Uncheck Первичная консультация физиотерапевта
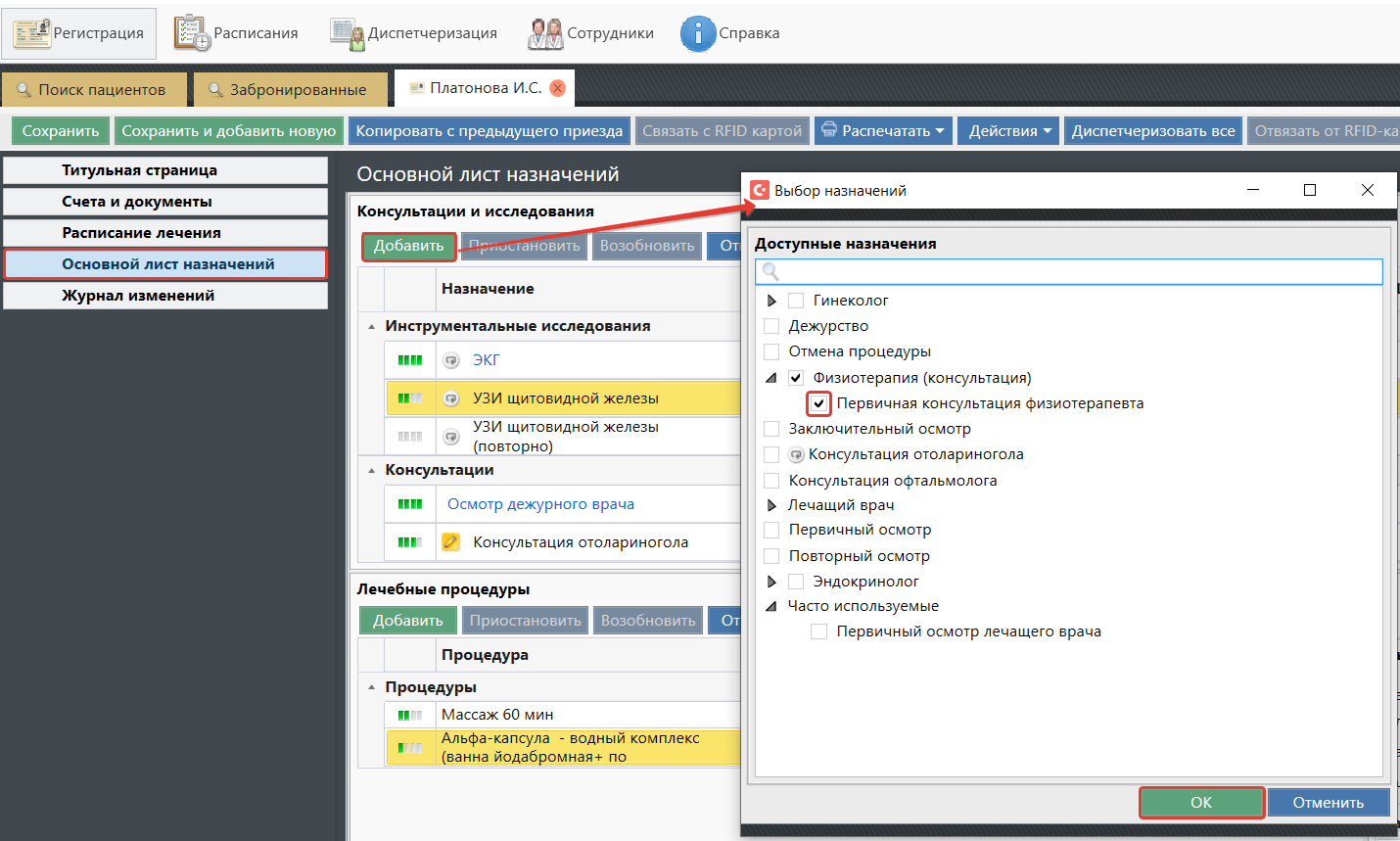1400x841 pixels. [x=818, y=403]
